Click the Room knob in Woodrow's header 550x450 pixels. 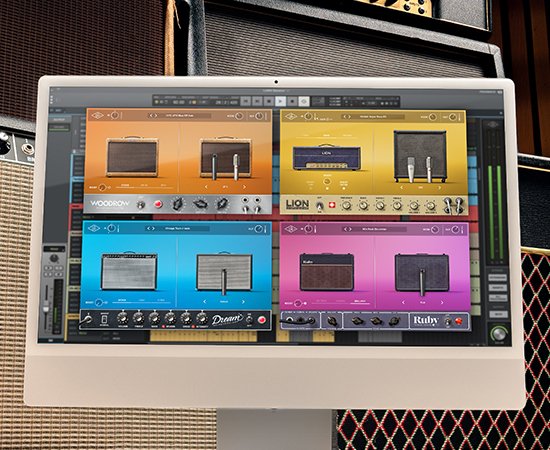pyautogui.click(x=239, y=116)
